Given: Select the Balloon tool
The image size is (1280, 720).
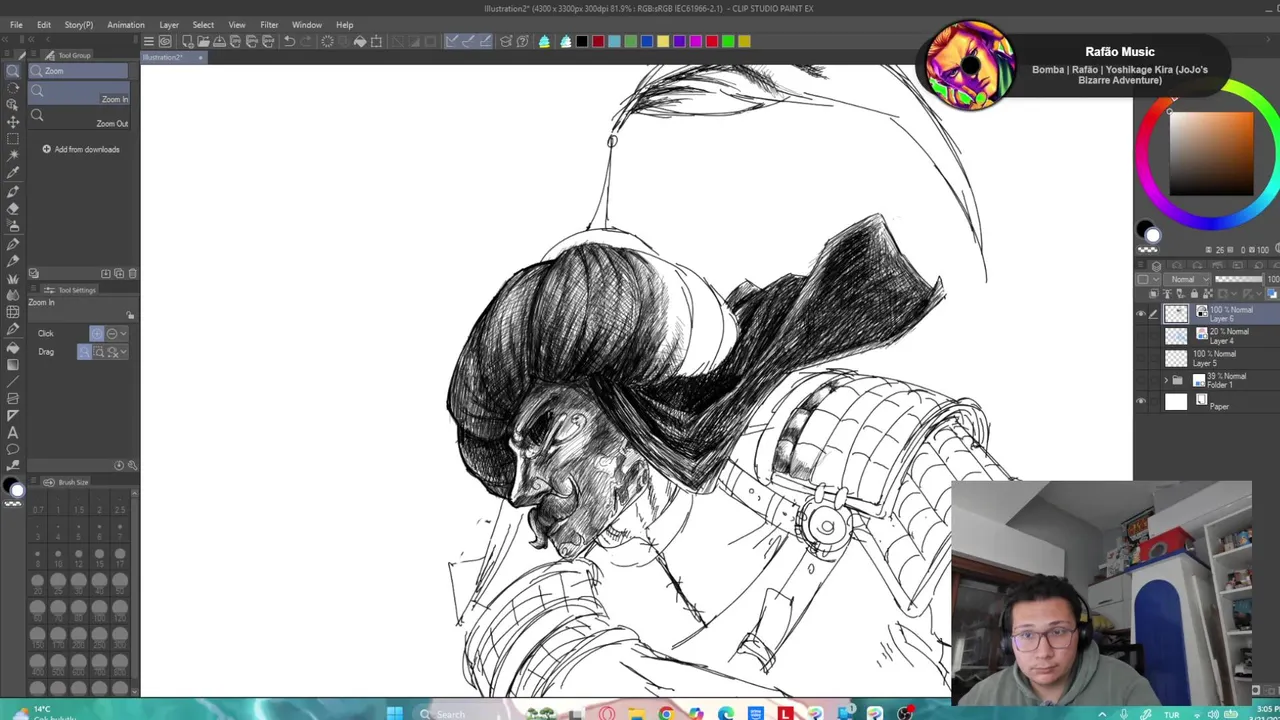Looking at the screenshot, I should click(13, 449).
